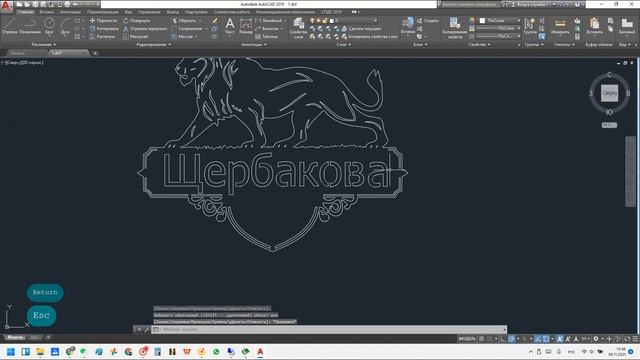Expand the Блок panel dropdown
640x360 pixels.
coord(420,44)
